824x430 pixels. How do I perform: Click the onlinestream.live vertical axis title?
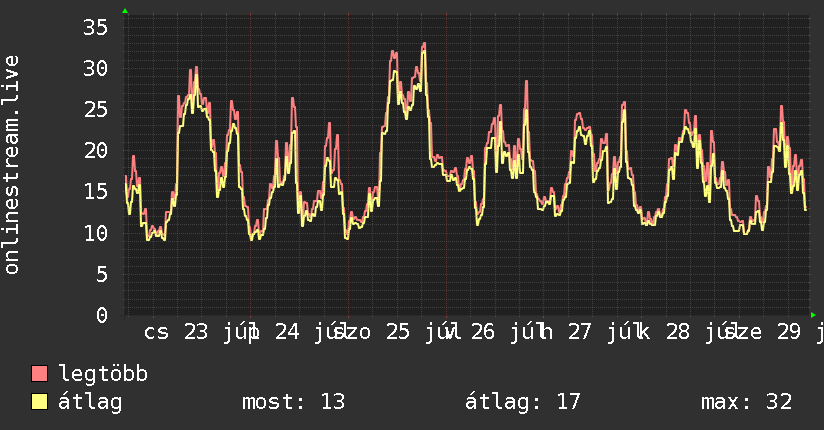point(11,165)
